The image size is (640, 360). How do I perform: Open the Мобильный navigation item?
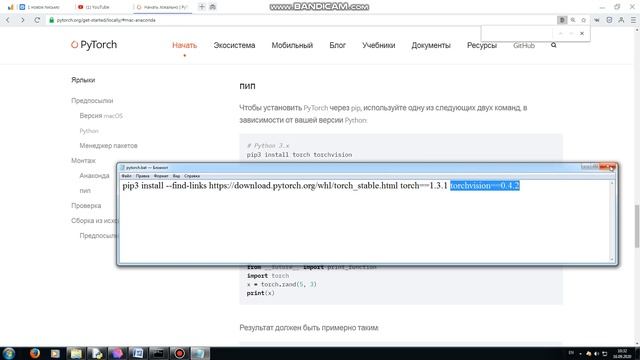pos(292,45)
